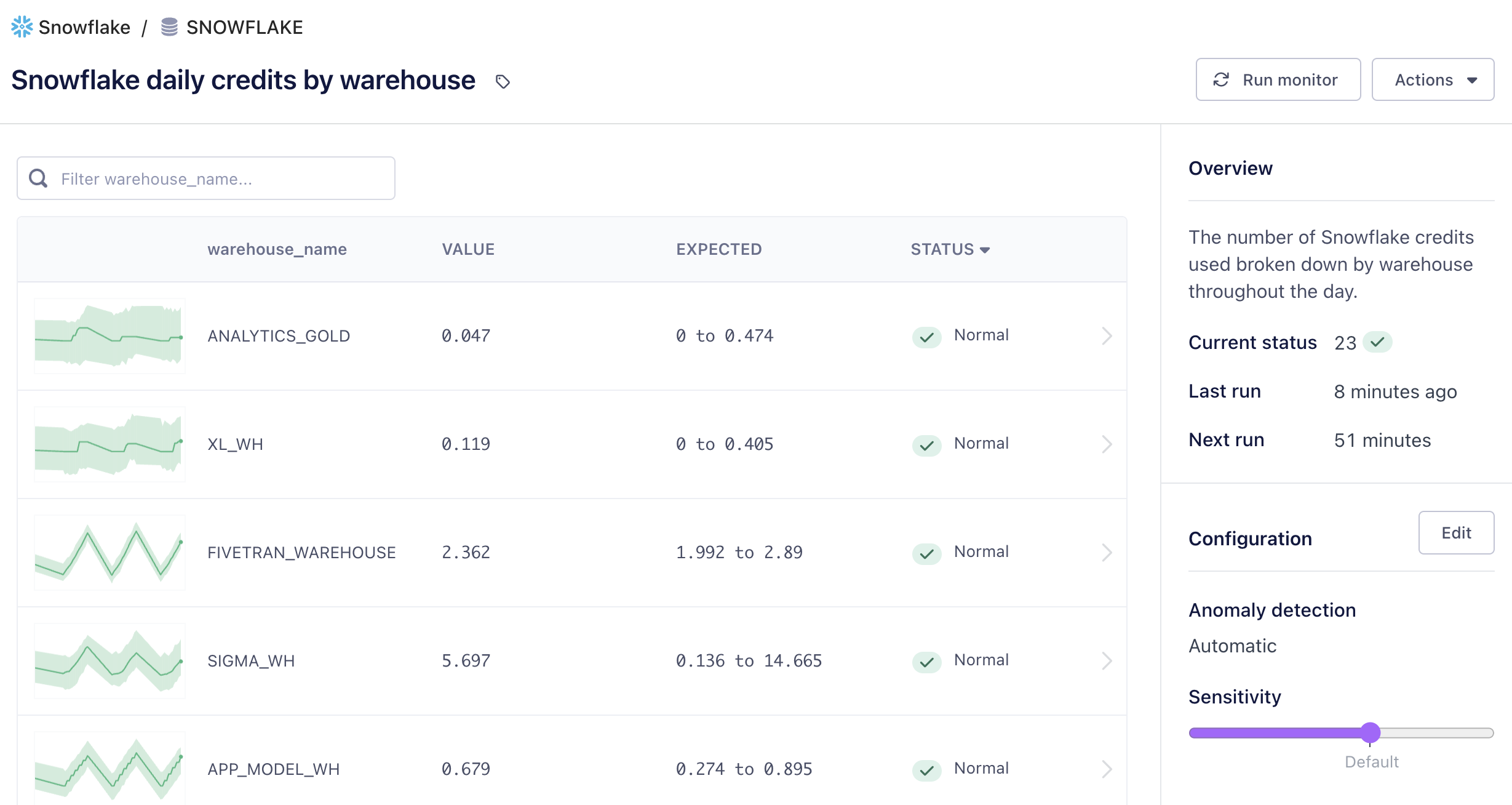Select the XL_WH warehouse name
The height and width of the screenshot is (805, 1512).
235,444
